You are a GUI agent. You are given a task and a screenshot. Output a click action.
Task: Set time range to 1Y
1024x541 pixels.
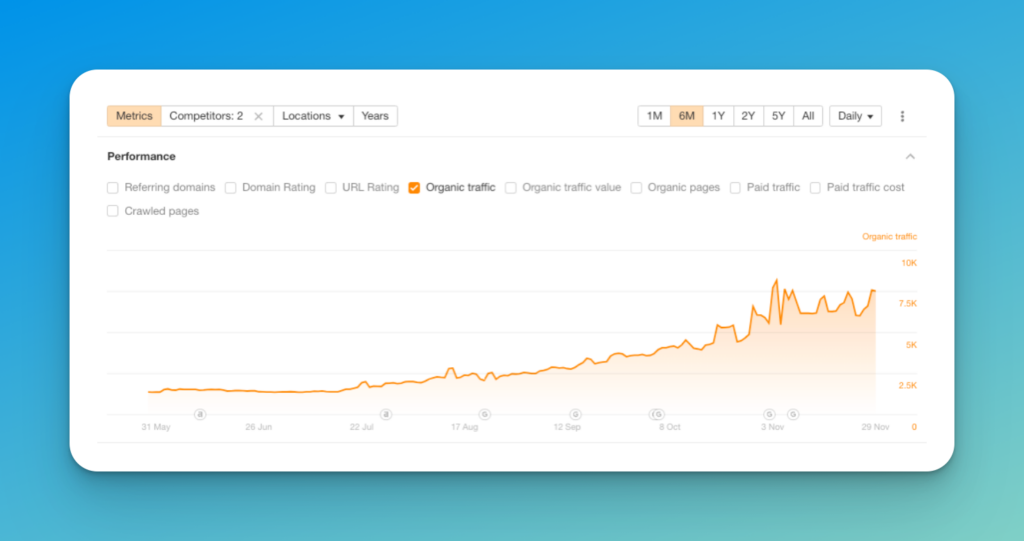click(718, 116)
